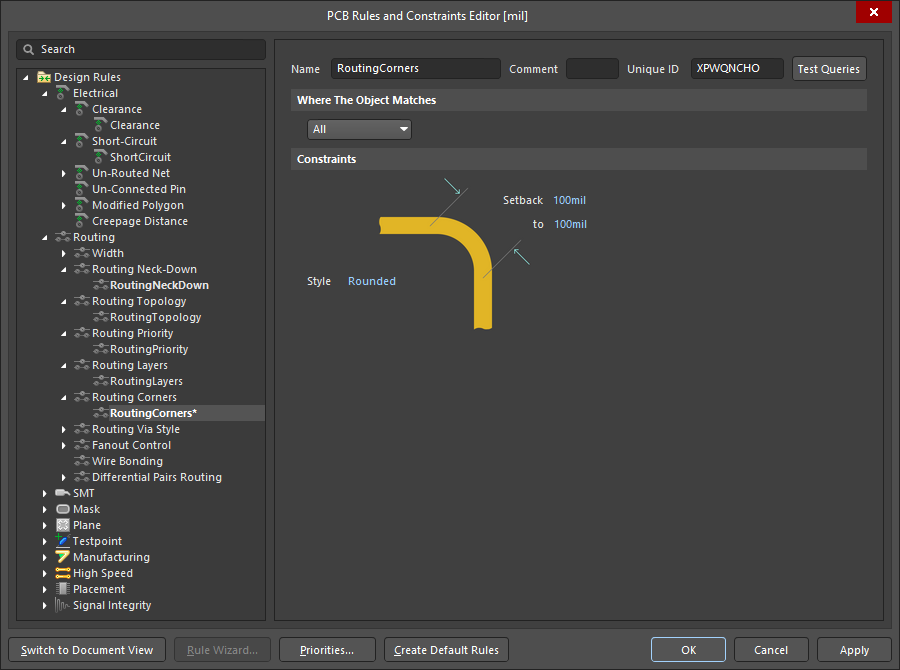The image size is (900, 670).
Task: Click the RoutingCorners rule icon
Action: (100, 413)
